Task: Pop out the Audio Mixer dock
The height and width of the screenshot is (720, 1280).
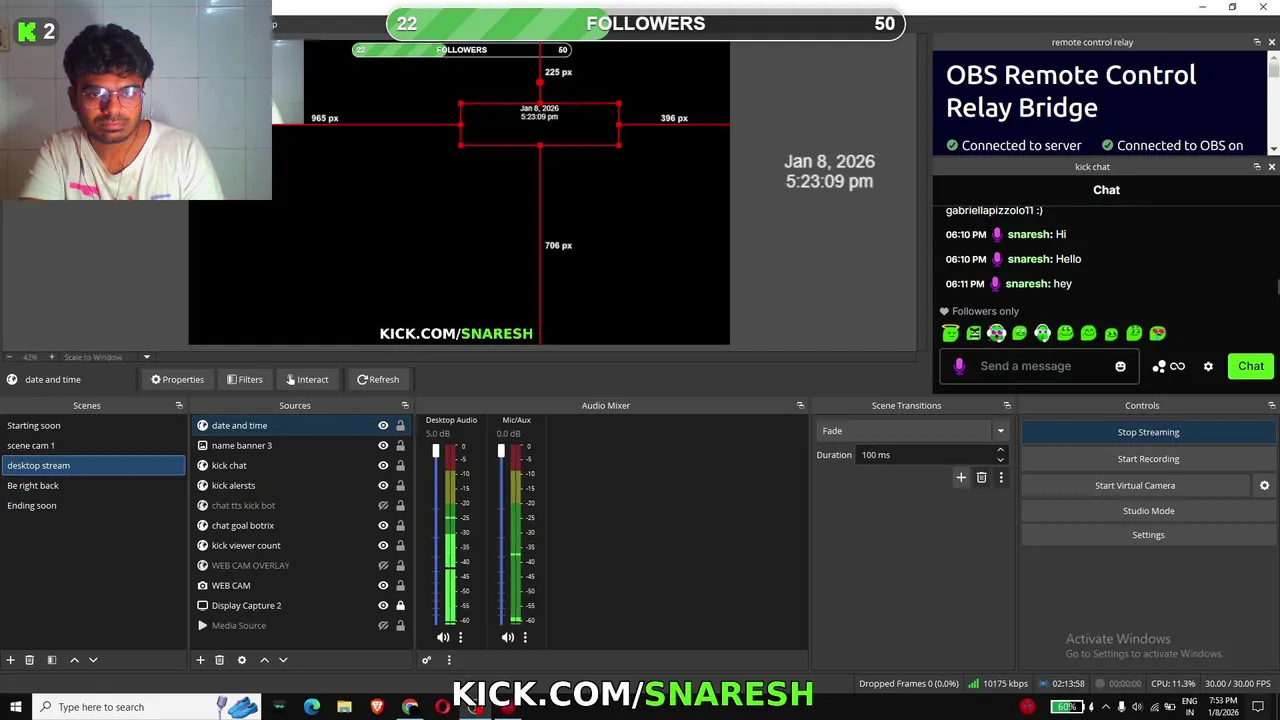Action: coord(800,405)
